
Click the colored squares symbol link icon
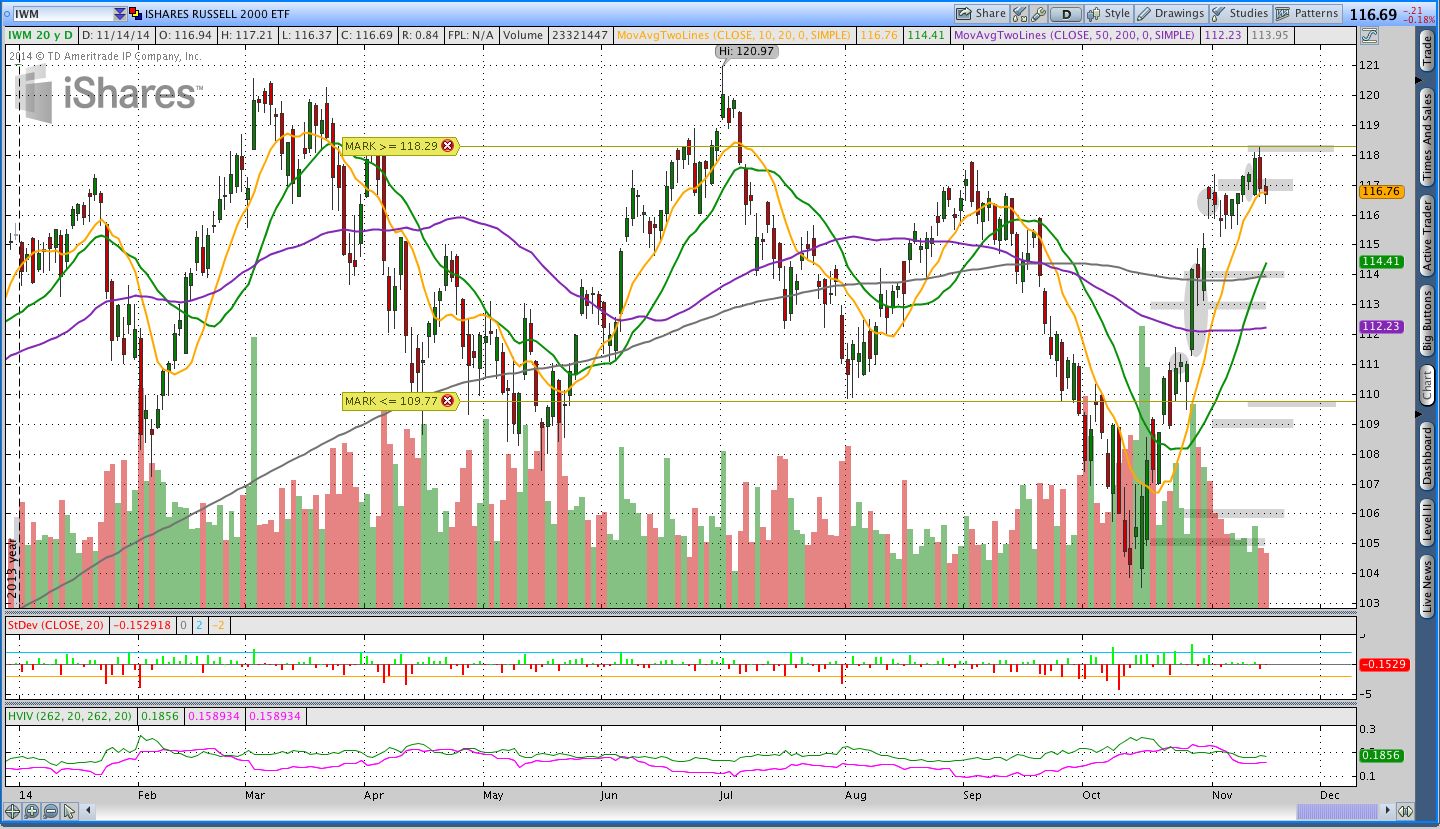[135, 14]
